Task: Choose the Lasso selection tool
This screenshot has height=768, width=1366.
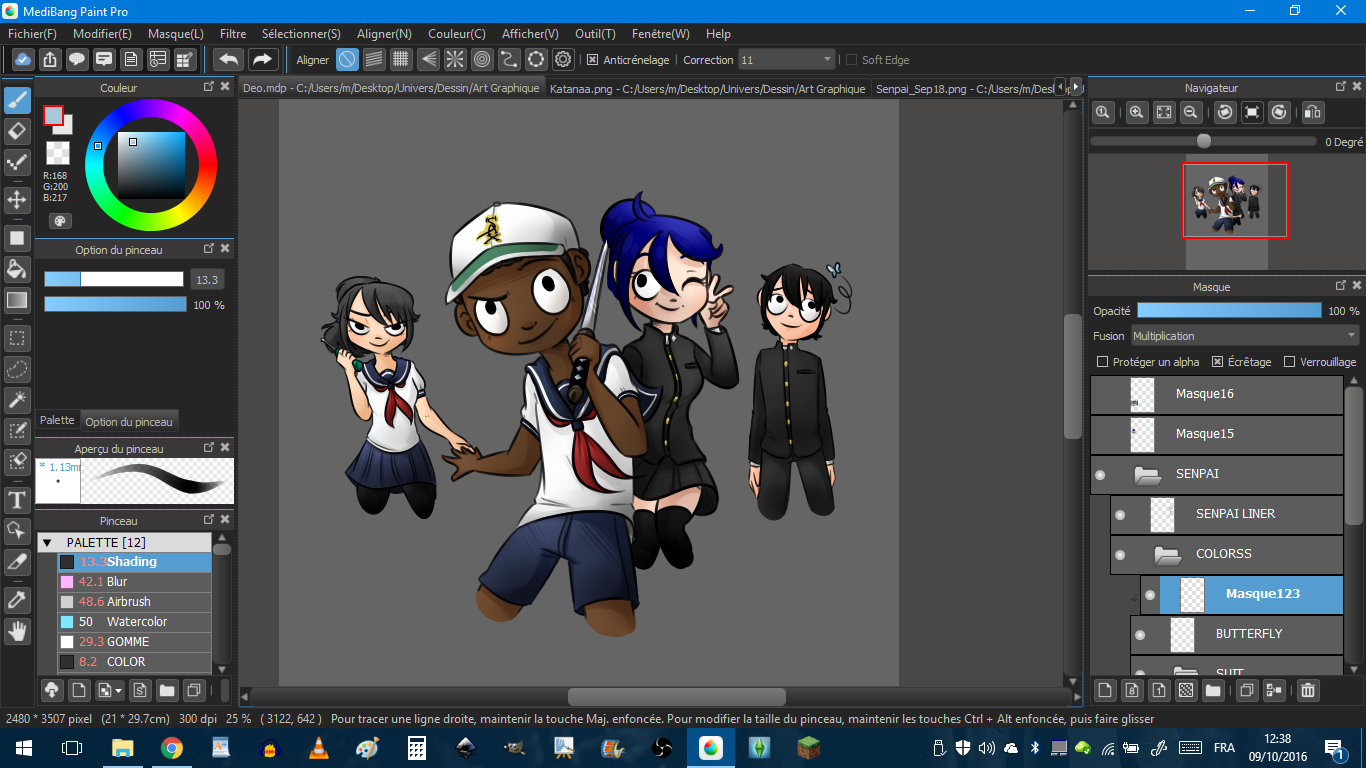Action: [17, 369]
